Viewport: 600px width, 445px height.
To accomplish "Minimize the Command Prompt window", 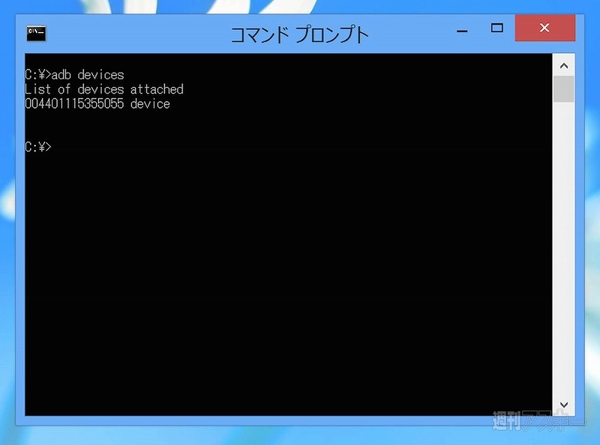I will [x=462, y=31].
